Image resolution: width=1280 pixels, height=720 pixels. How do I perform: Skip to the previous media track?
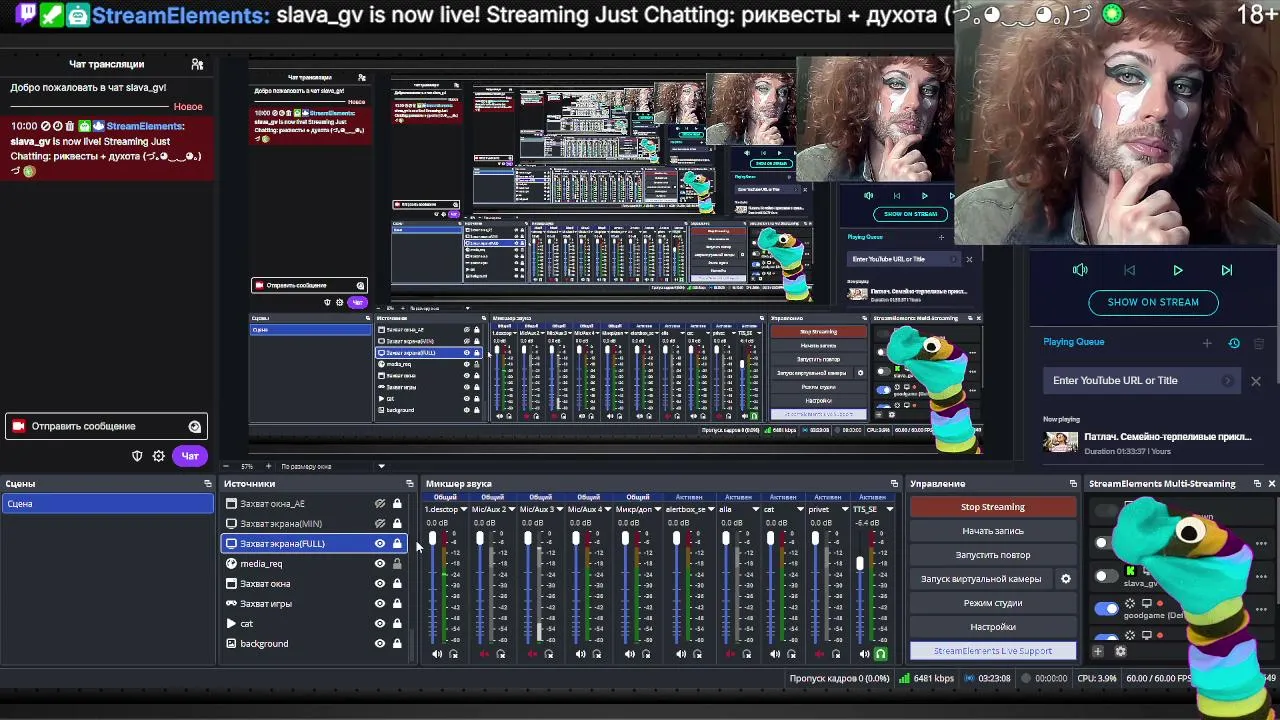(x=1129, y=270)
